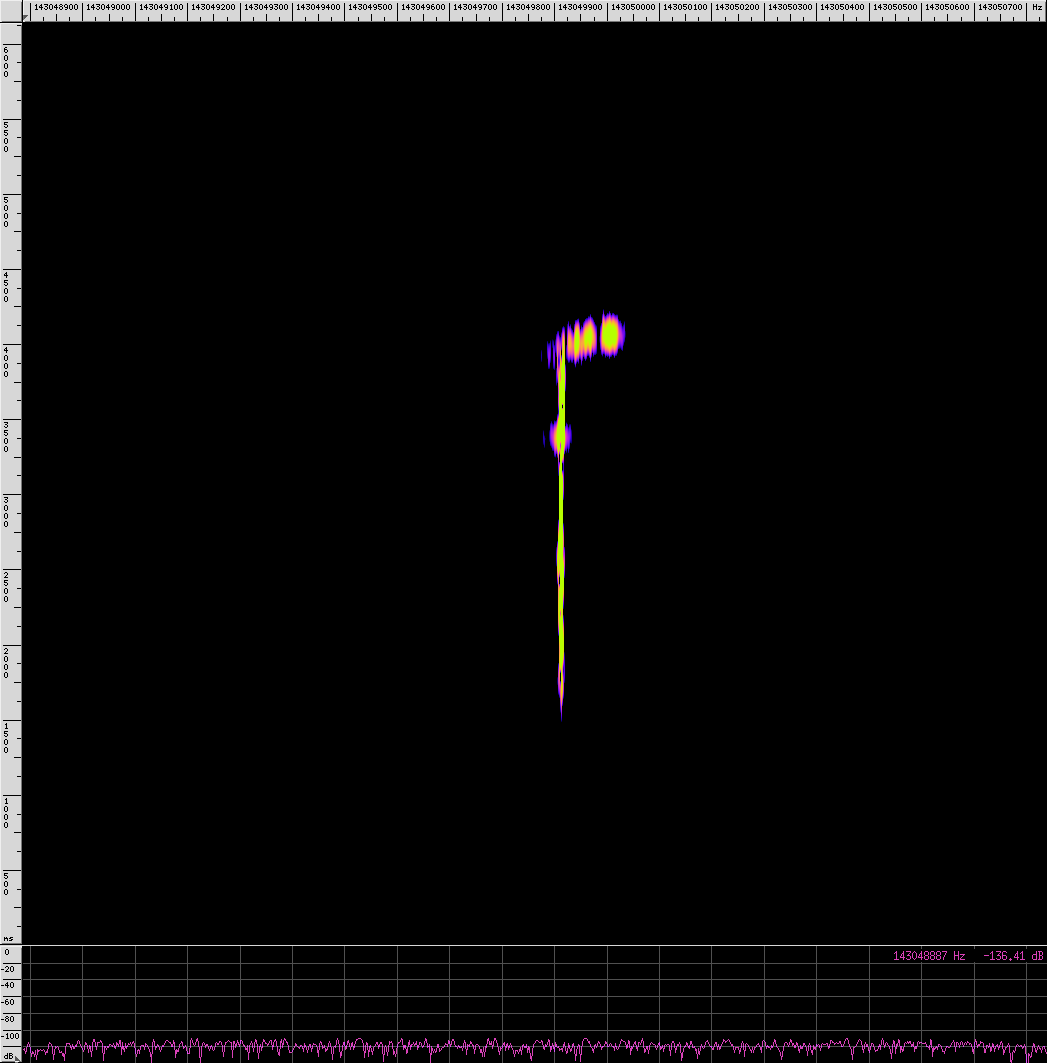This screenshot has height=1063, width=1047.
Task: Click the 1000 ms mark on time ruler
Action: pos(7,811)
